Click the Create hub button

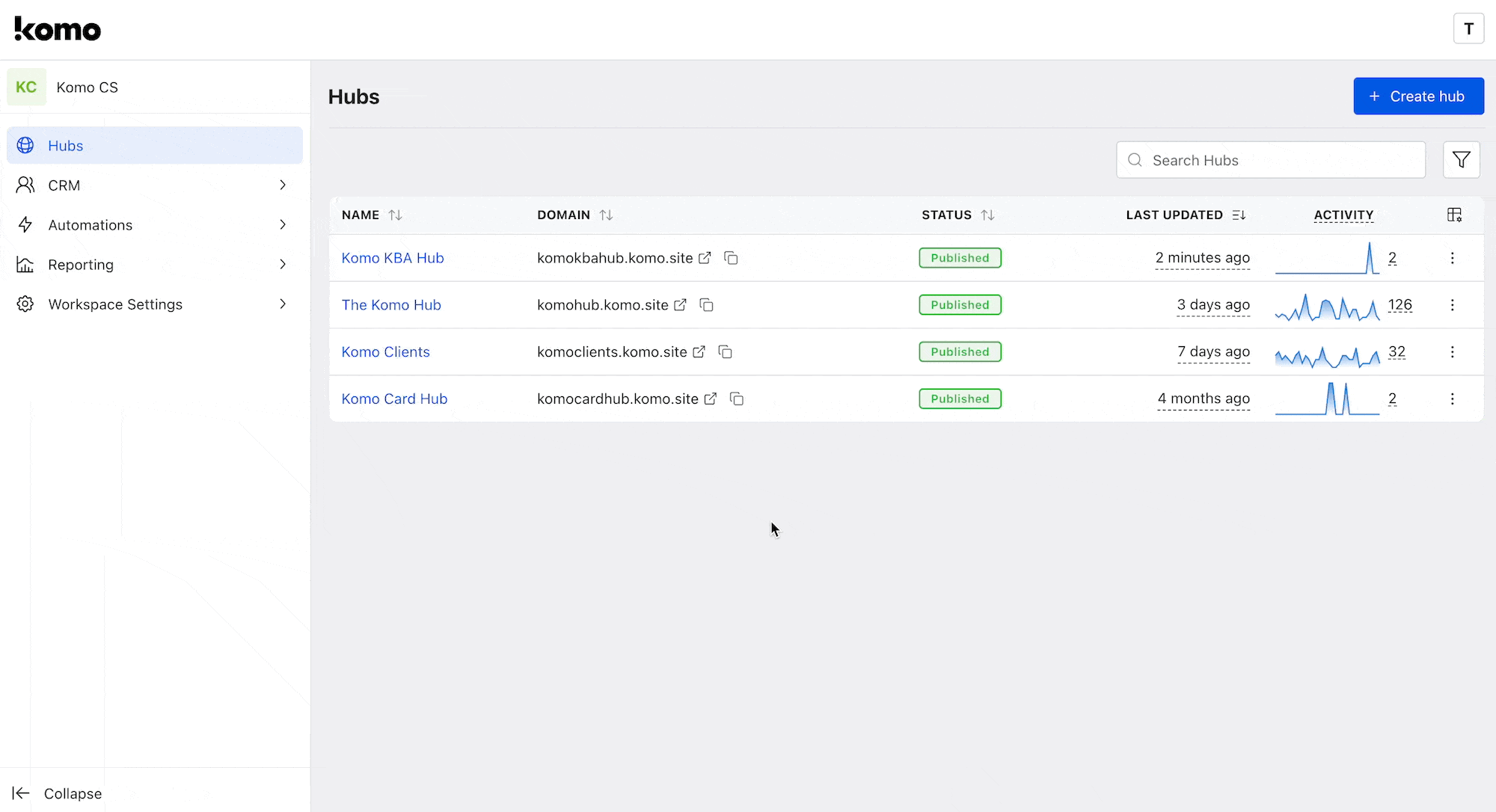1418,96
